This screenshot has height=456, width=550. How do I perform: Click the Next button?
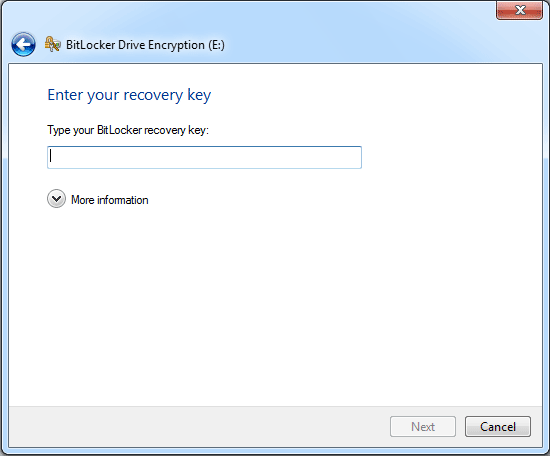click(x=423, y=427)
